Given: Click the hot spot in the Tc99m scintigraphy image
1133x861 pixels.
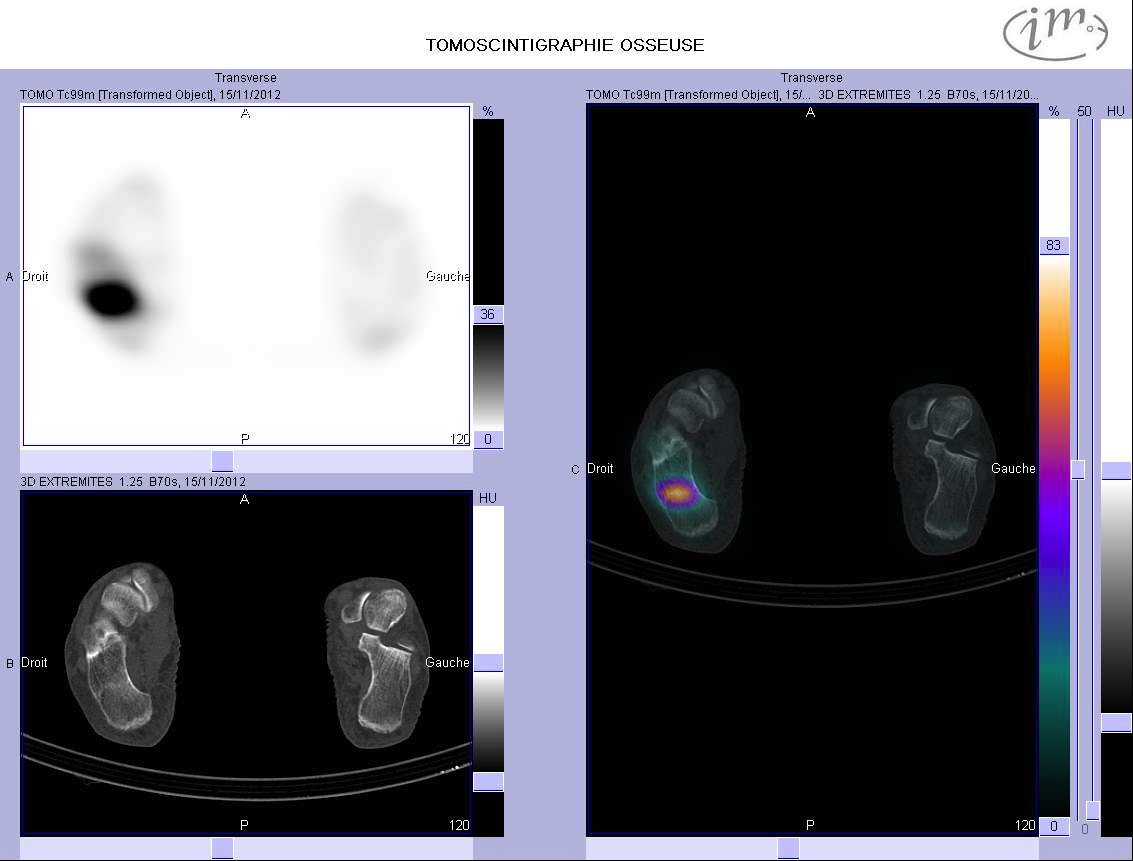Looking at the screenshot, I should click(x=111, y=298).
